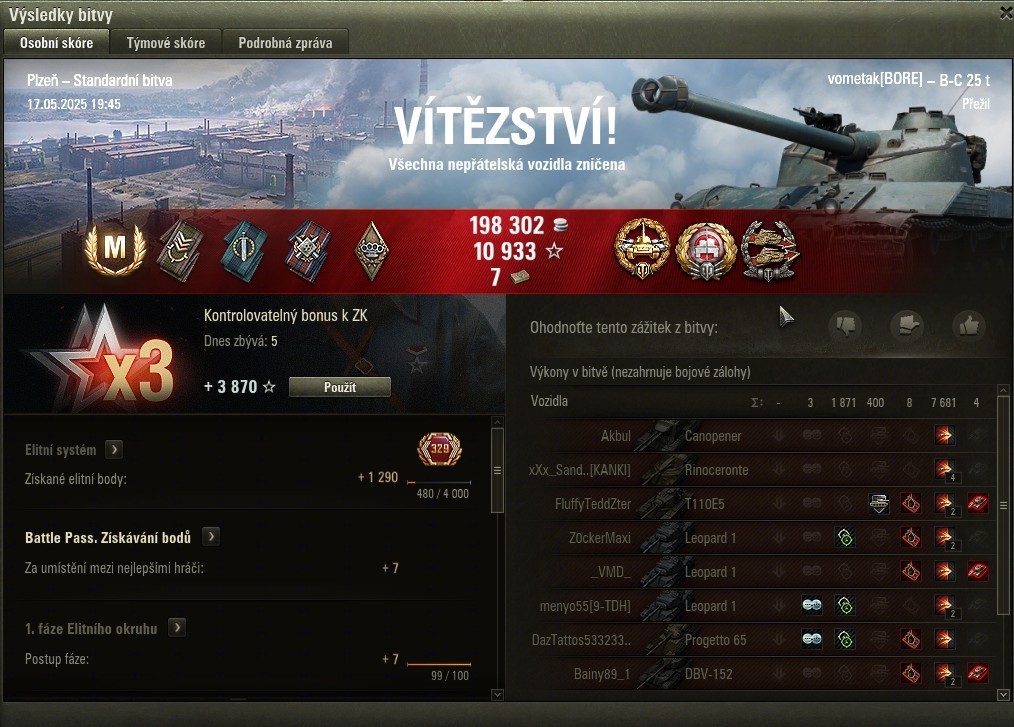
Task: Click the left panel scroll down arrow
Action: 497,694
